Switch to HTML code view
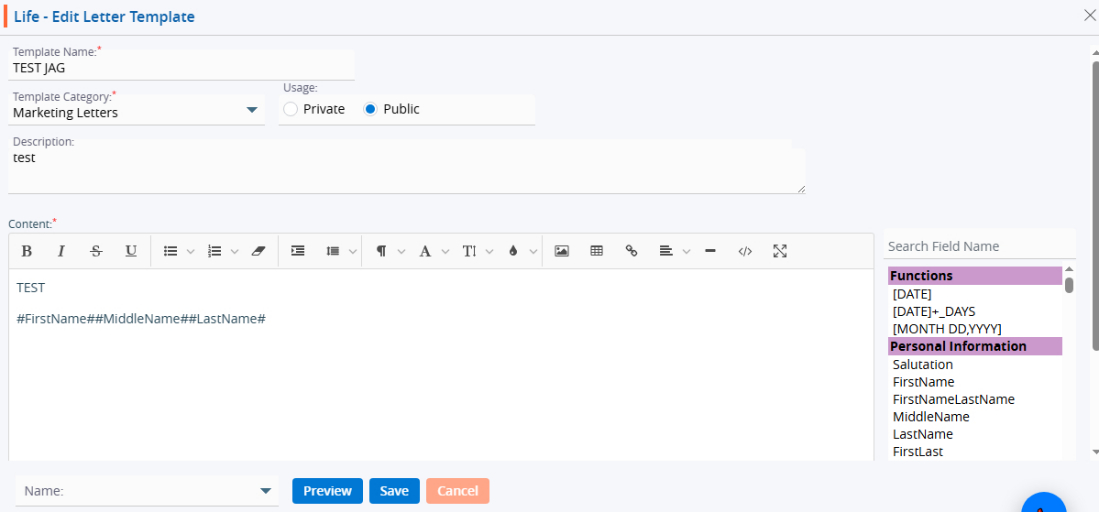This screenshot has width=1099, height=512. [745, 251]
